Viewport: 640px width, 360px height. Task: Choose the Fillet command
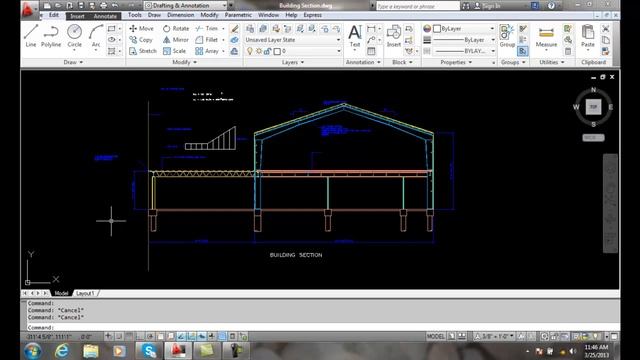207,40
